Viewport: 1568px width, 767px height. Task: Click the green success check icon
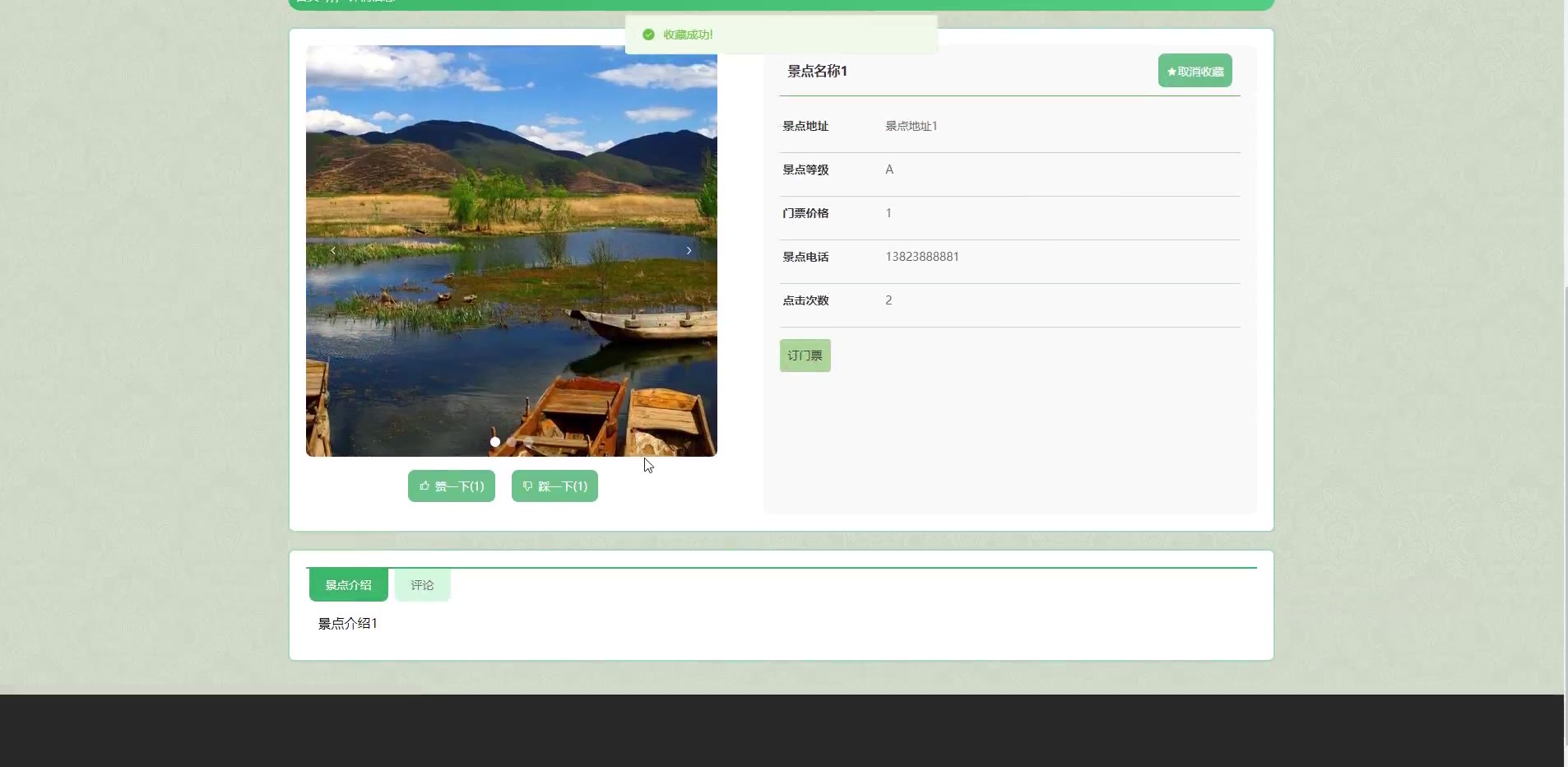(648, 35)
